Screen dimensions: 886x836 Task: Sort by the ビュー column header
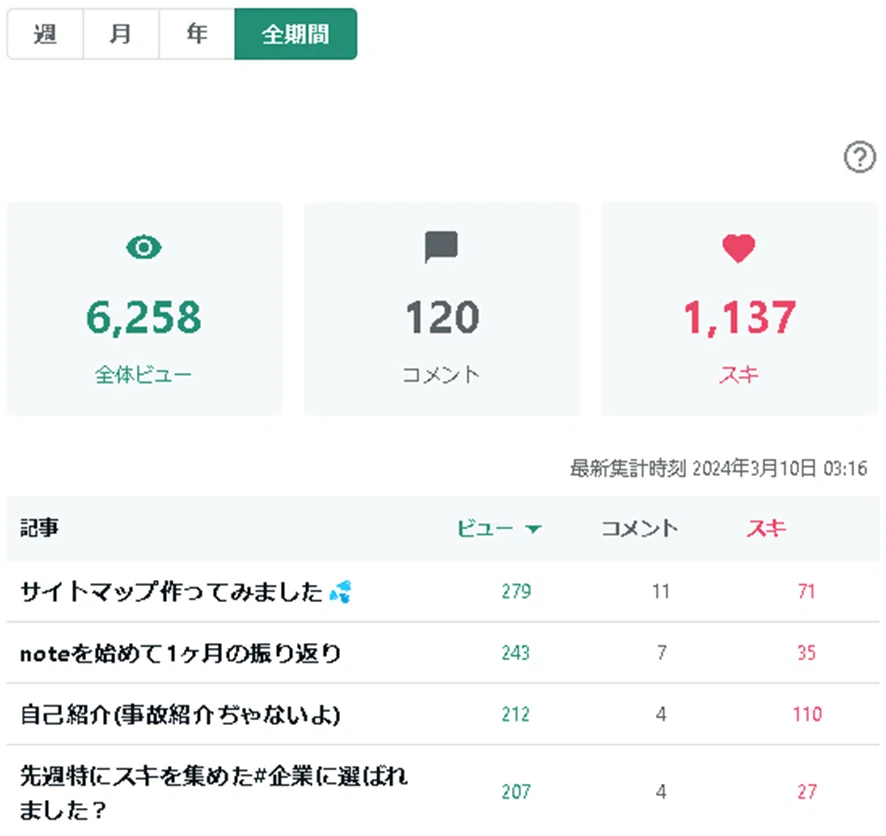click(485, 529)
